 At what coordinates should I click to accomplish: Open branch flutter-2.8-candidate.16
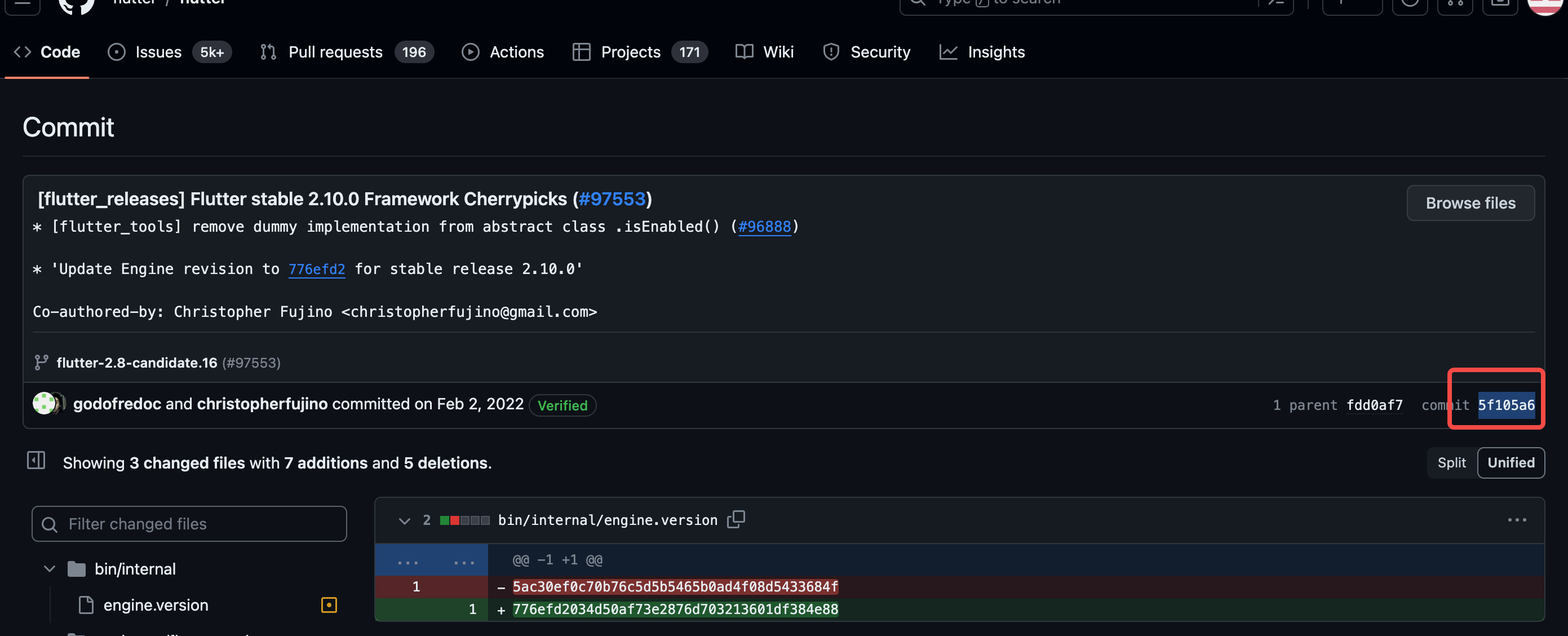click(136, 363)
